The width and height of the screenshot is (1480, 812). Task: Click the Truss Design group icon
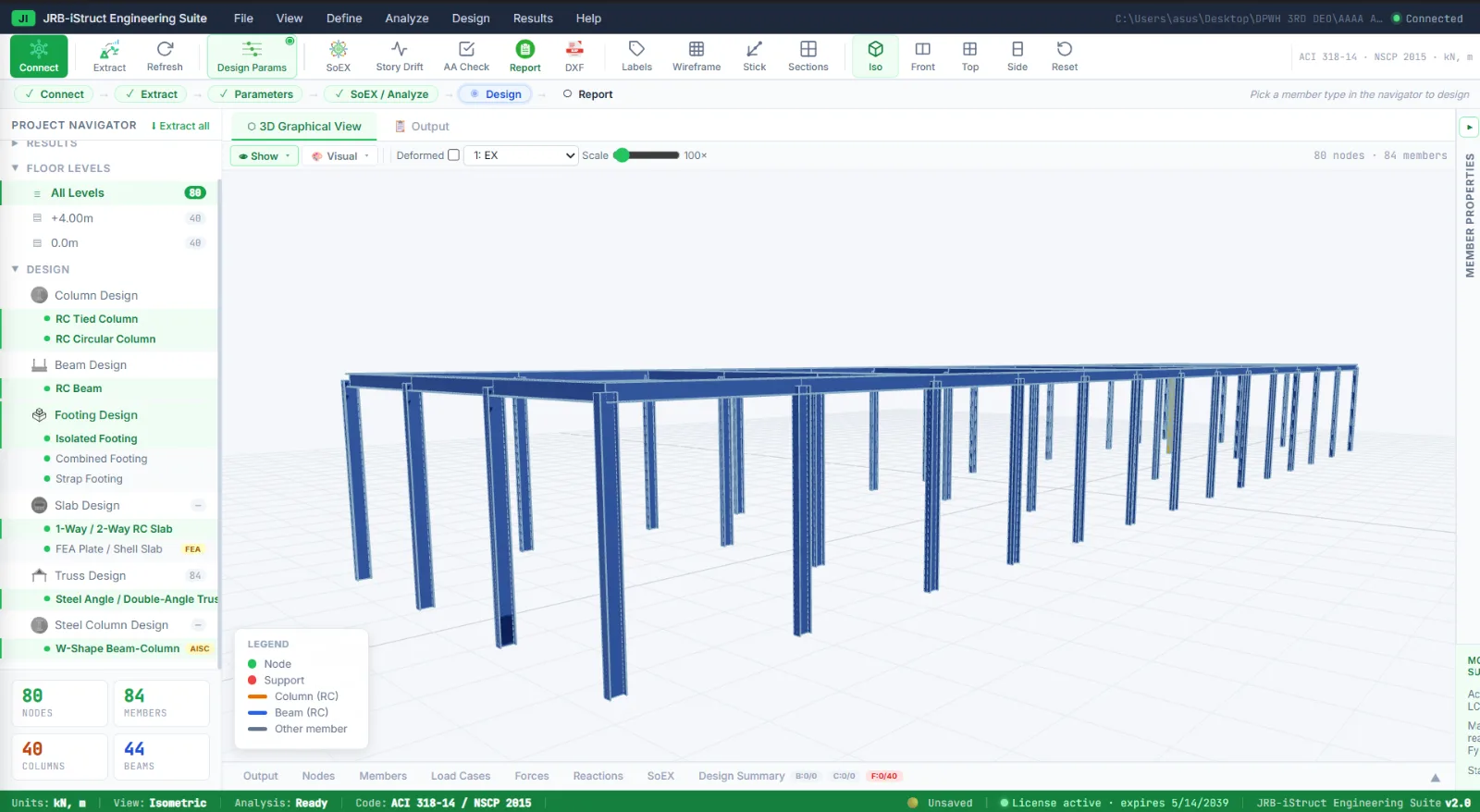39,575
